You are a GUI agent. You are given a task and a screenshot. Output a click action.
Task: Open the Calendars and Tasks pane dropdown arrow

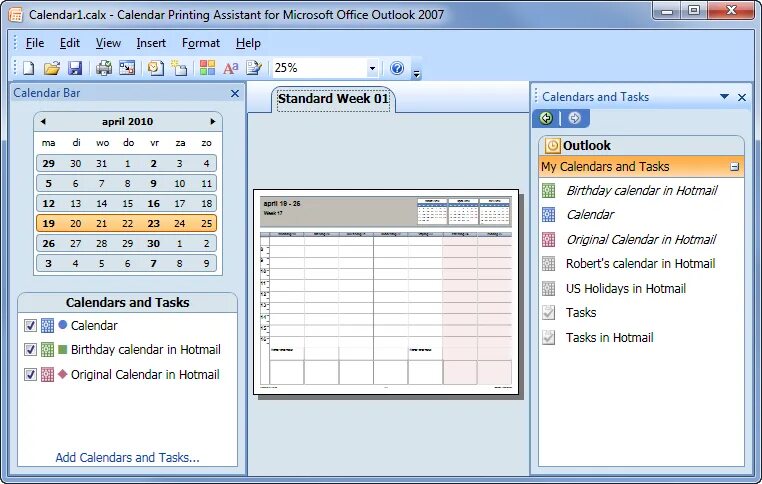pyautogui.click(x=725, y=97)
